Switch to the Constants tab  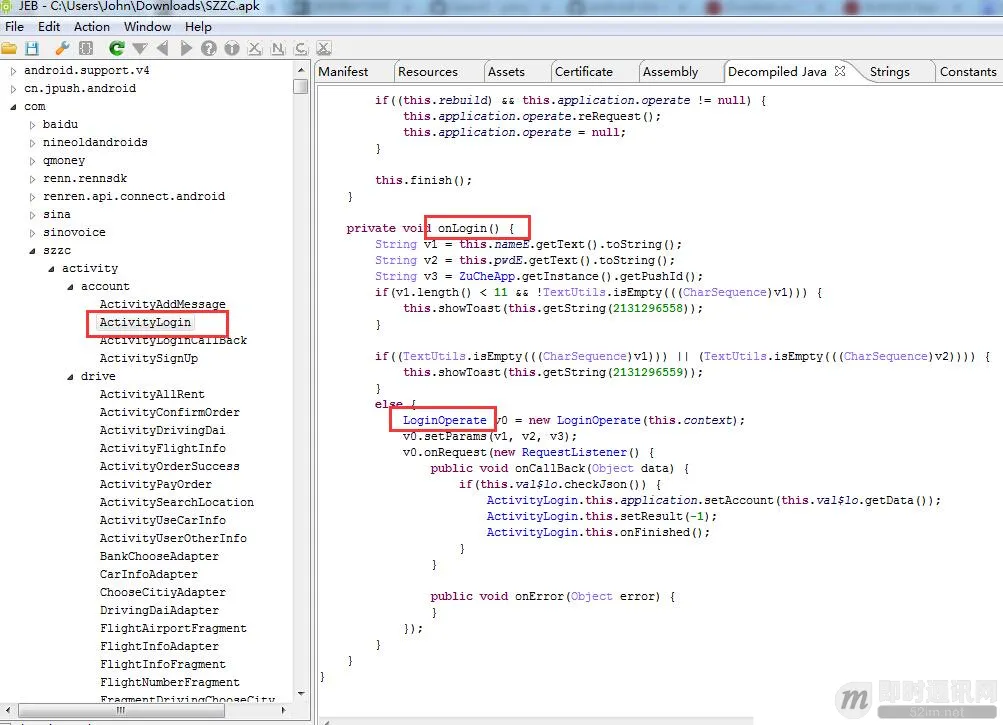(x=968, y=72)
